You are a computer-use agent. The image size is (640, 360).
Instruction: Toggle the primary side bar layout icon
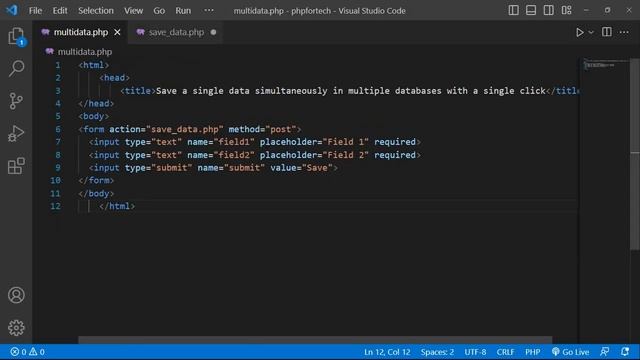click(x=513, y=10)
